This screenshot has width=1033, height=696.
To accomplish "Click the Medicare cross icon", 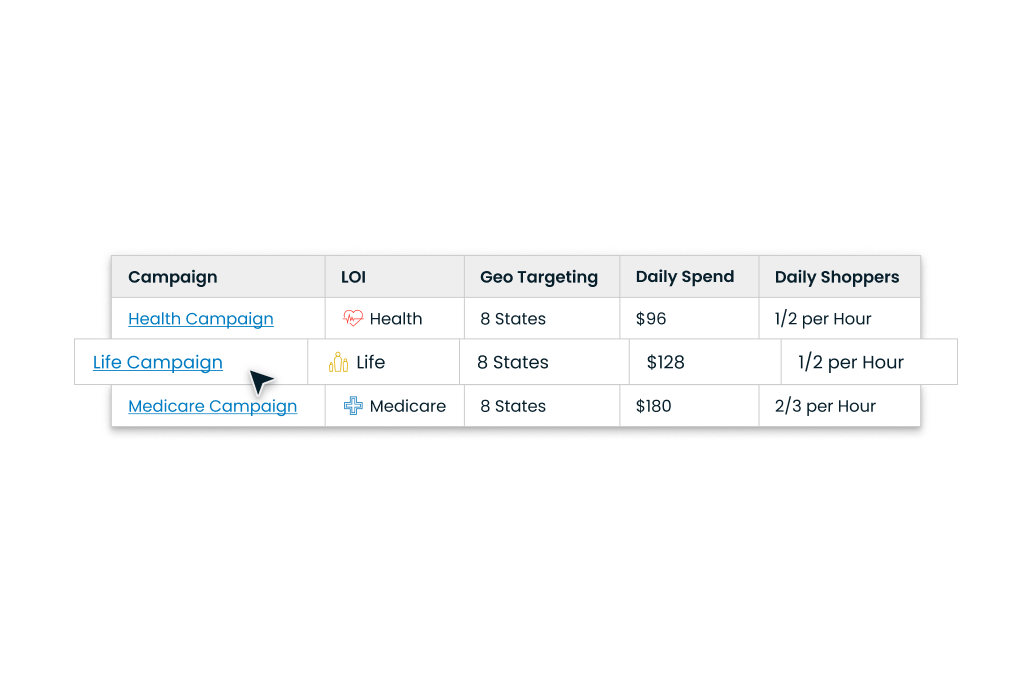I will [353, 406].
